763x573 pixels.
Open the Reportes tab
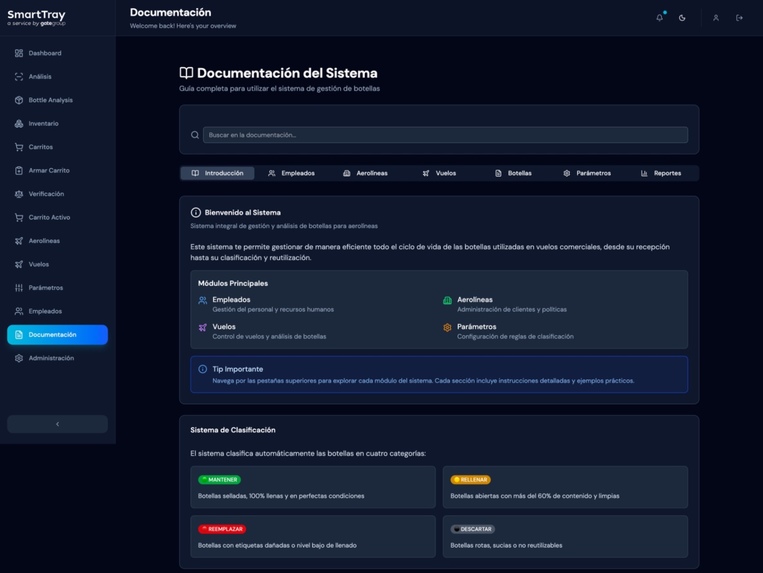pos(661,173)
